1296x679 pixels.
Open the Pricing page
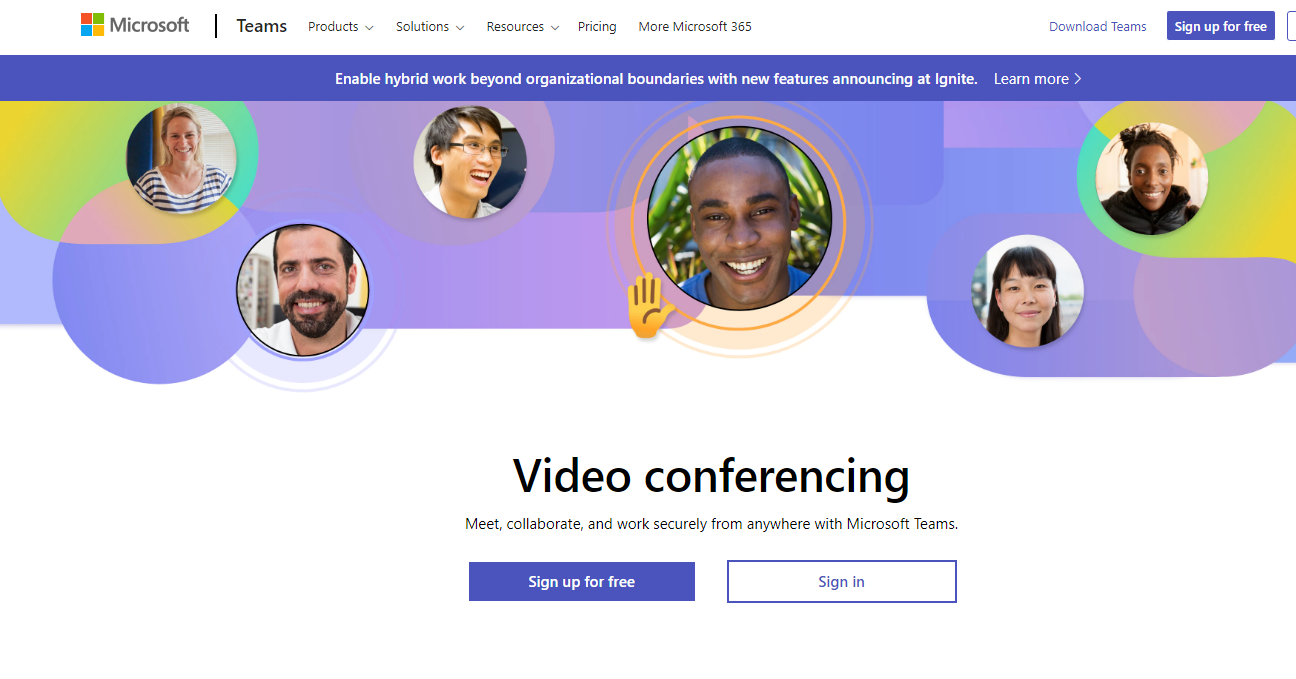pyautogui.click(x=597, y=27)
